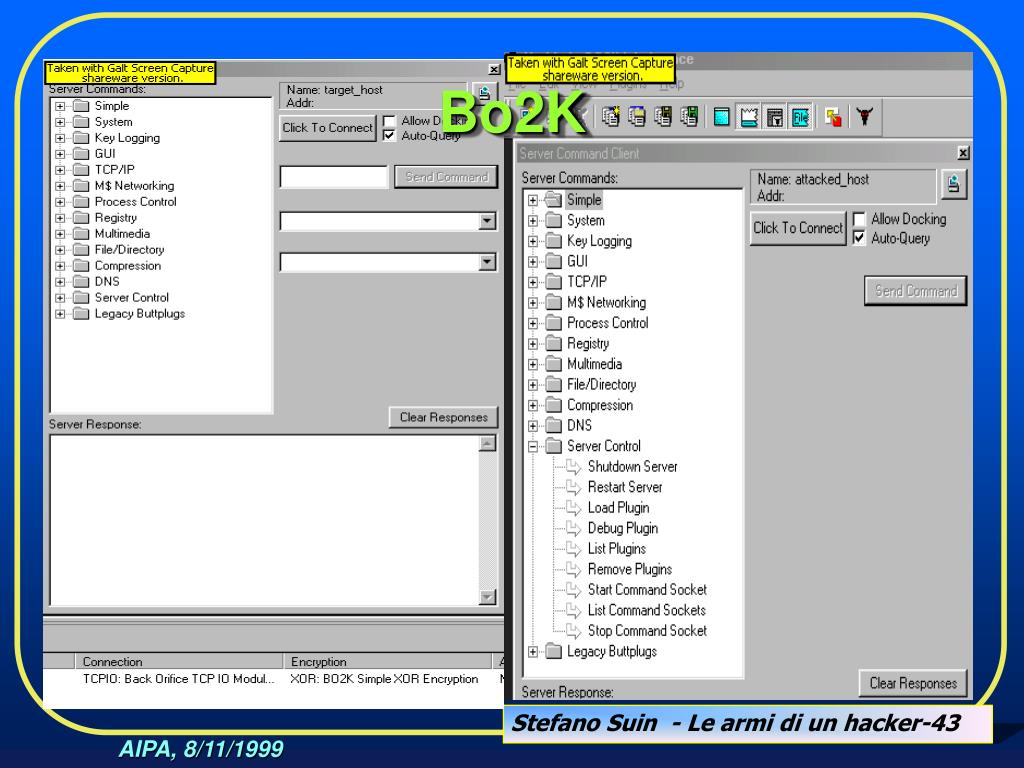This screenshot has width=1024, height=768.
Task: Open the second dropdown in target_host window
Action: click(487, 263)
